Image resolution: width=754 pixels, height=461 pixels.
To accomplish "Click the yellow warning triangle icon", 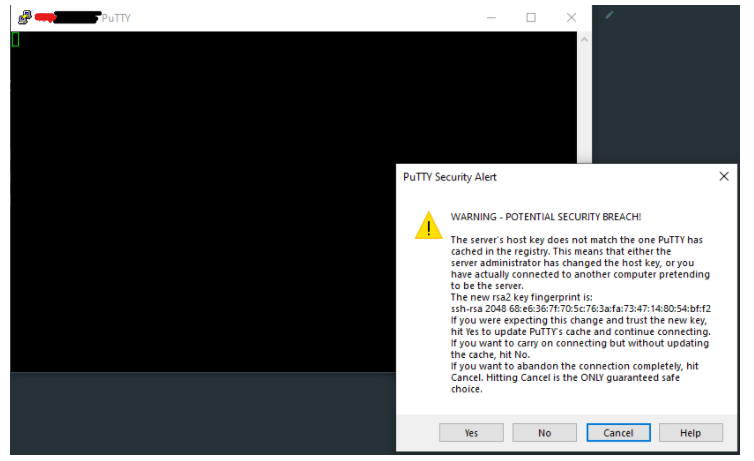I will [428, 225].
